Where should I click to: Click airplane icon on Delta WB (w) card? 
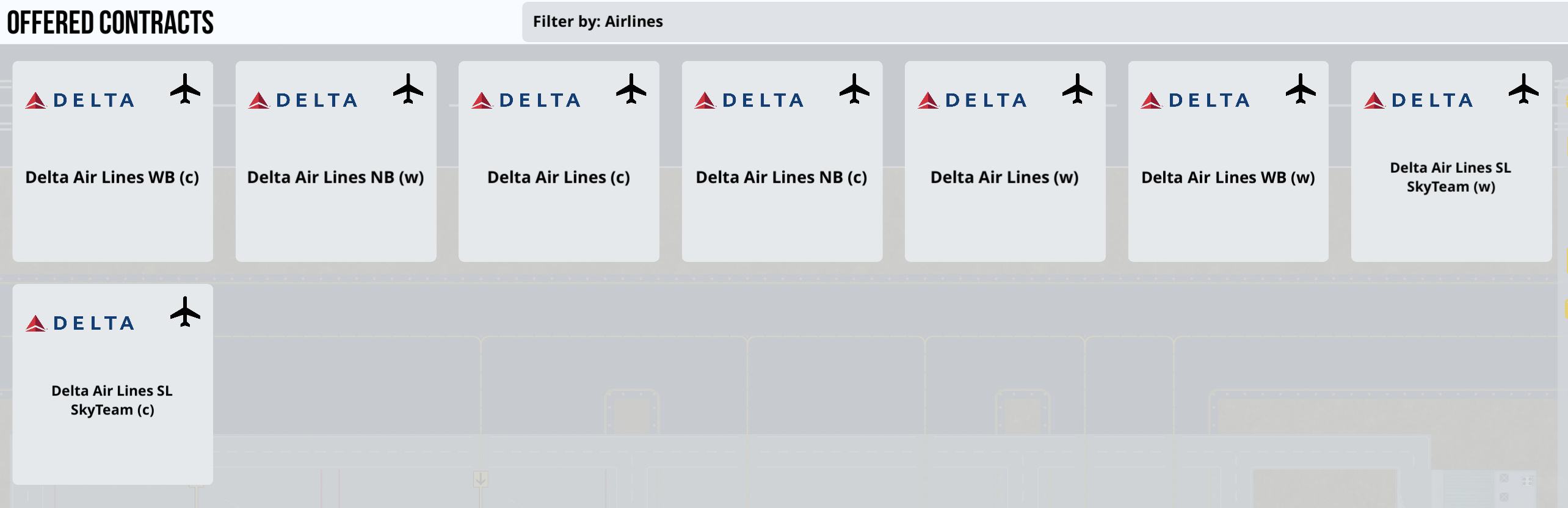click(x=1301, y=89)
